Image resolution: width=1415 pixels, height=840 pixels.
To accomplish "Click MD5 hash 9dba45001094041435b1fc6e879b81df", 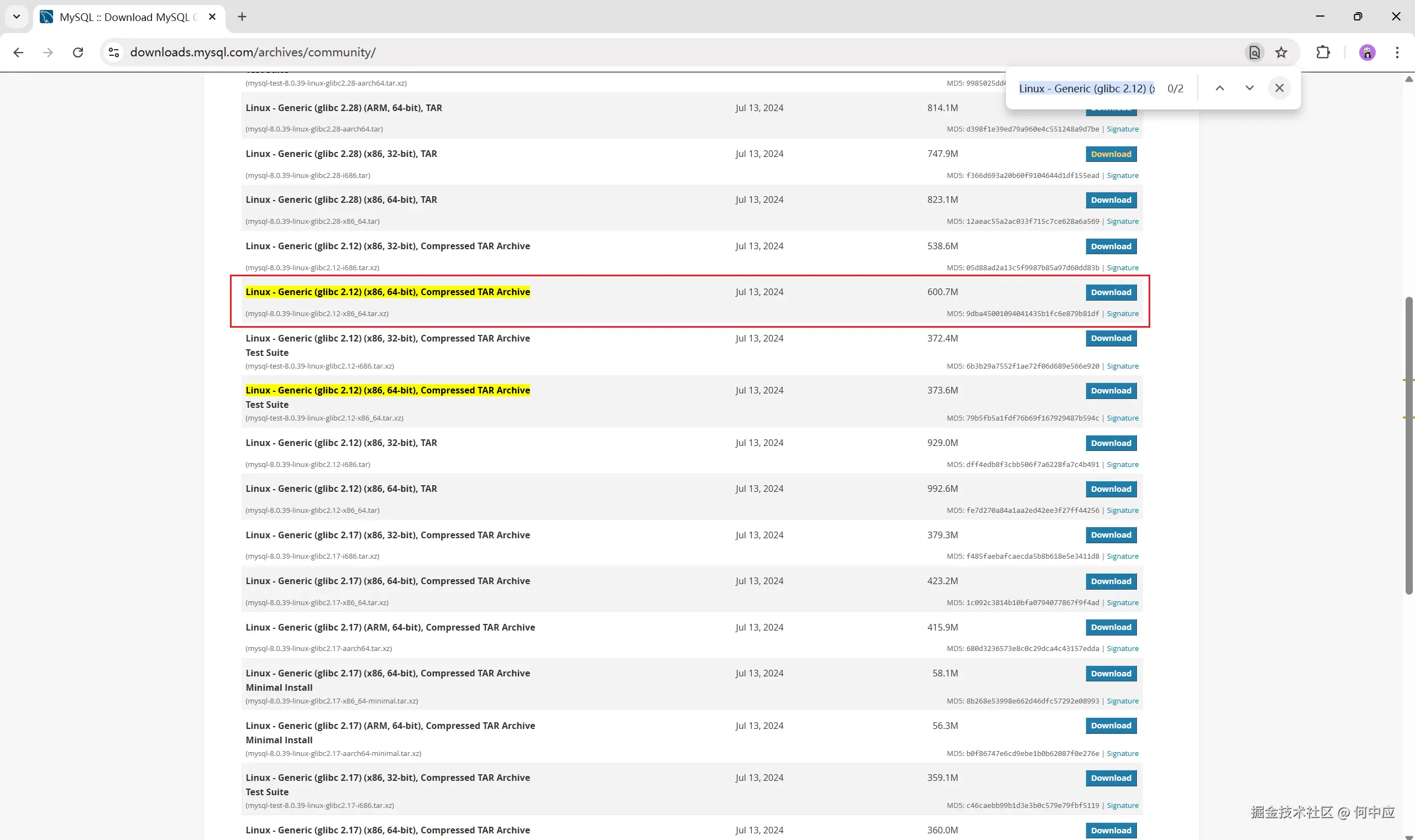I will click(1033, 313).
